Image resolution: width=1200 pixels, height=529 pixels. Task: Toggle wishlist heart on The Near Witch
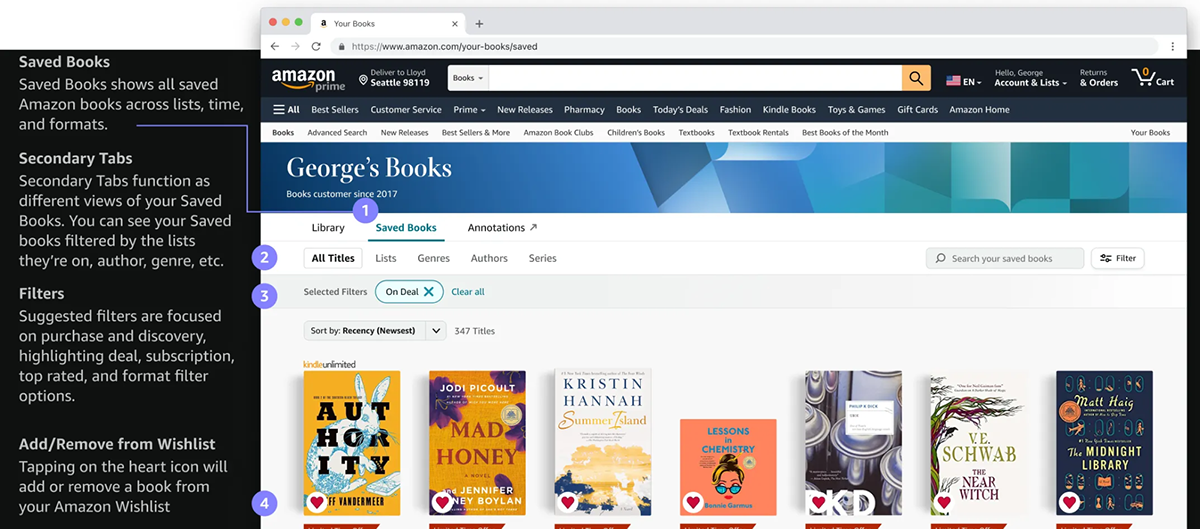point(944,502)
